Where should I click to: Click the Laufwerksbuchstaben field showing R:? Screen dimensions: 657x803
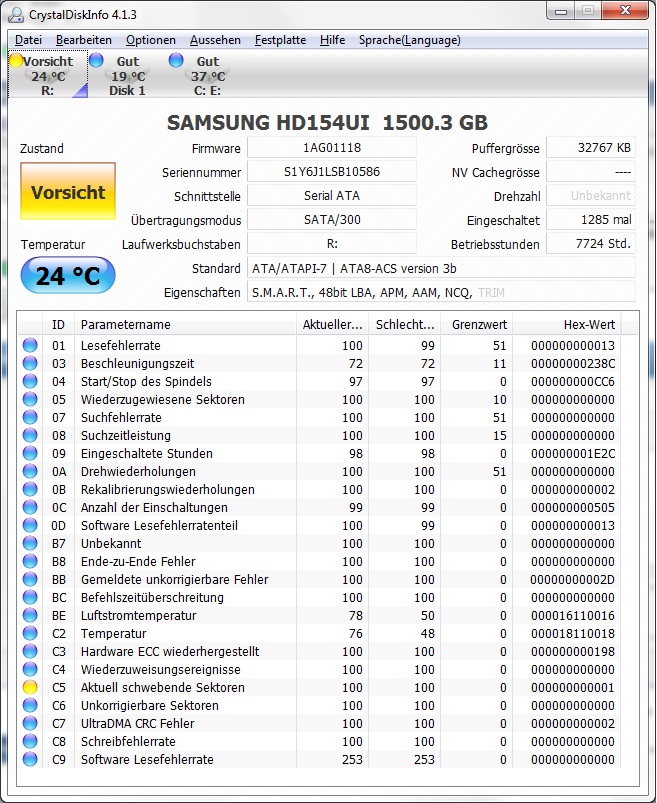pyautogui.click(x=332, y=244)
